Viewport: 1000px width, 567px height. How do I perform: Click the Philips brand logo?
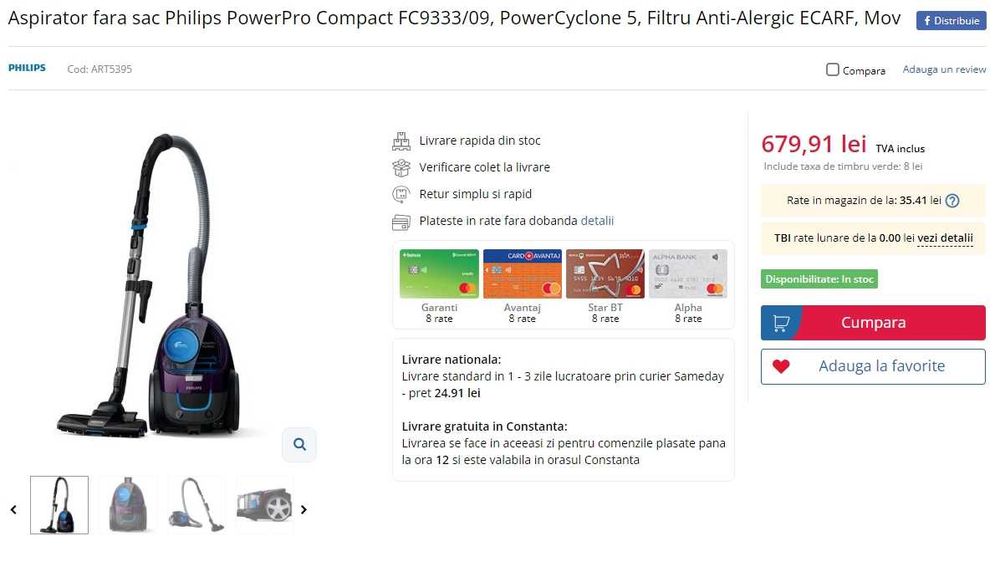tap(27, 69)
